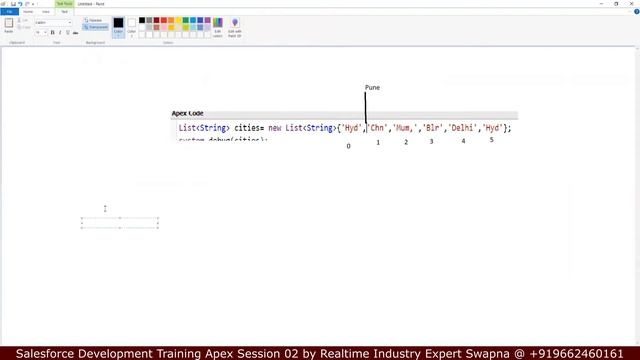The image size is (640, 360).
Task: Click the Cut button in the ribbon
Action: click(23, 20)
